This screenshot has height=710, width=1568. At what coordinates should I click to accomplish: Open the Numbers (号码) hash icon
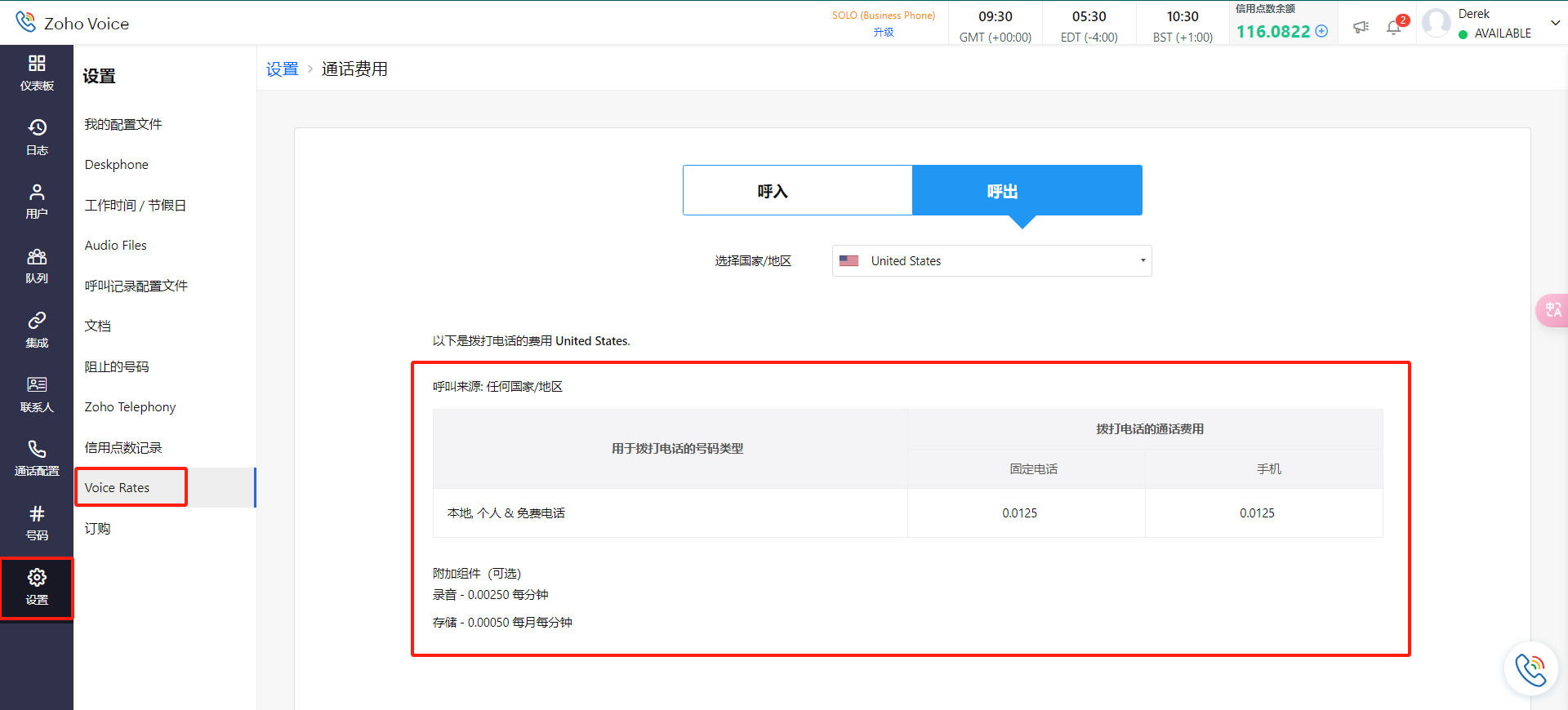37,523
